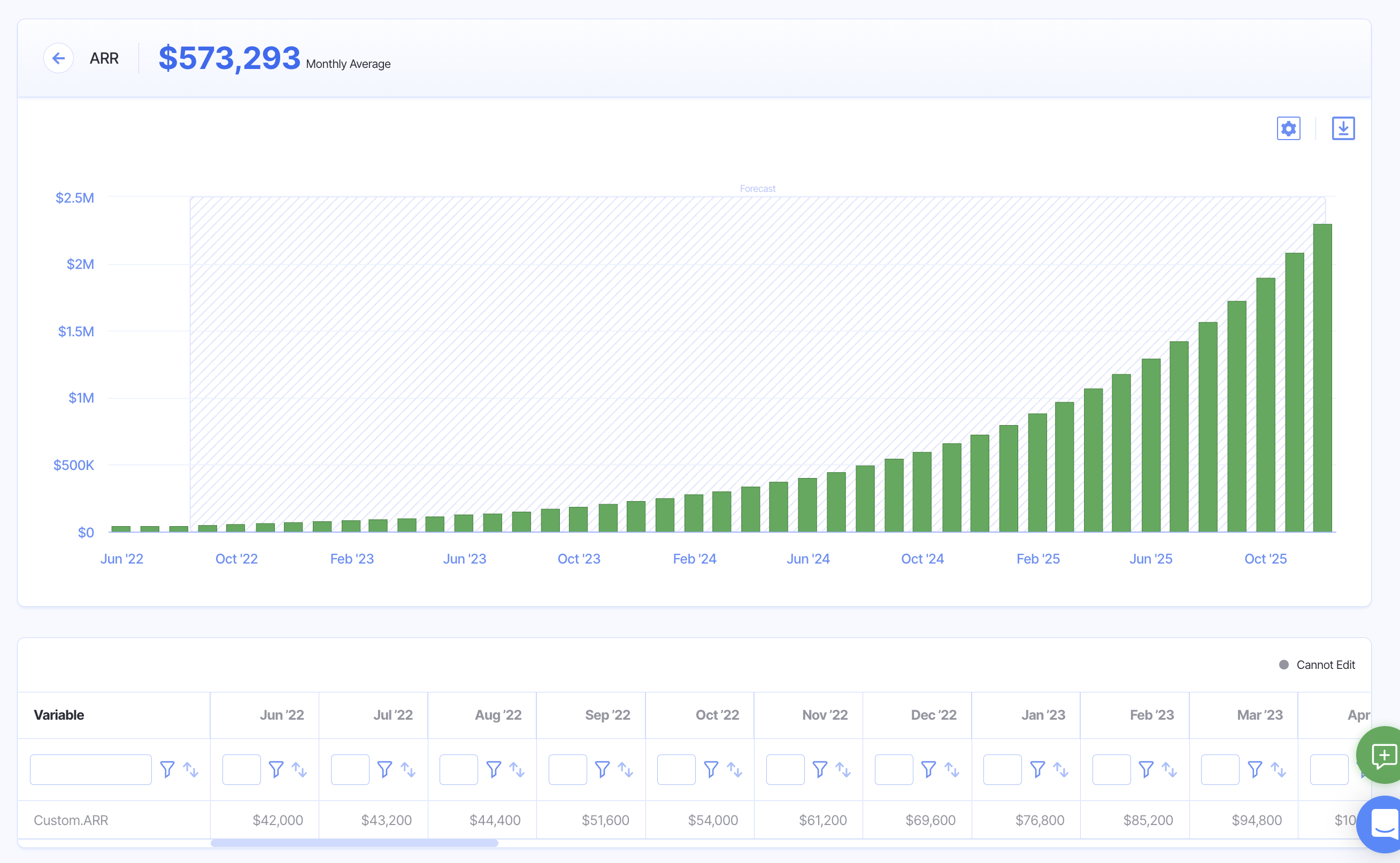
Task: Click the Custom.ARR row label
Action: tap(71, 820)
